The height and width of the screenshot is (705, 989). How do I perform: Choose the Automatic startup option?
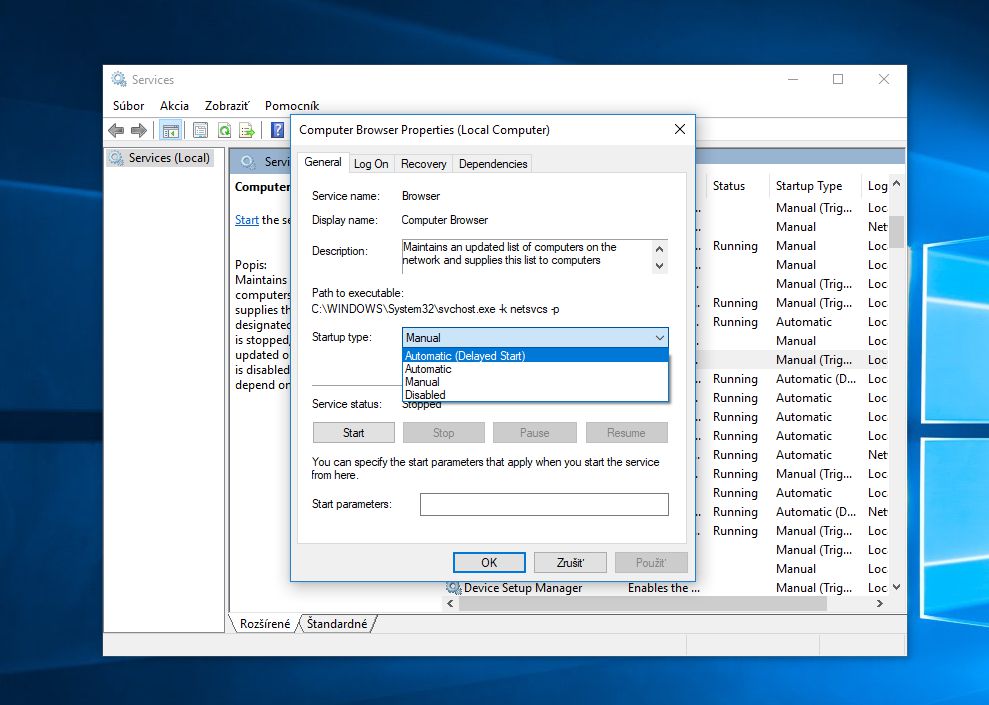[535, 369]
